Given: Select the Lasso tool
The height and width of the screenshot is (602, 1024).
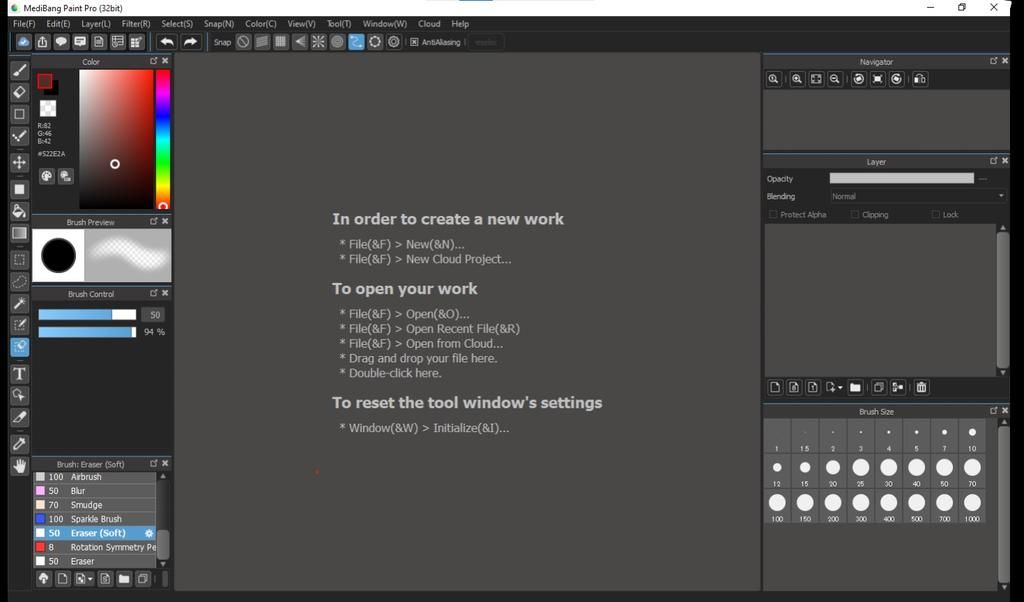Looking at the screenshot, I should (20, 281).
